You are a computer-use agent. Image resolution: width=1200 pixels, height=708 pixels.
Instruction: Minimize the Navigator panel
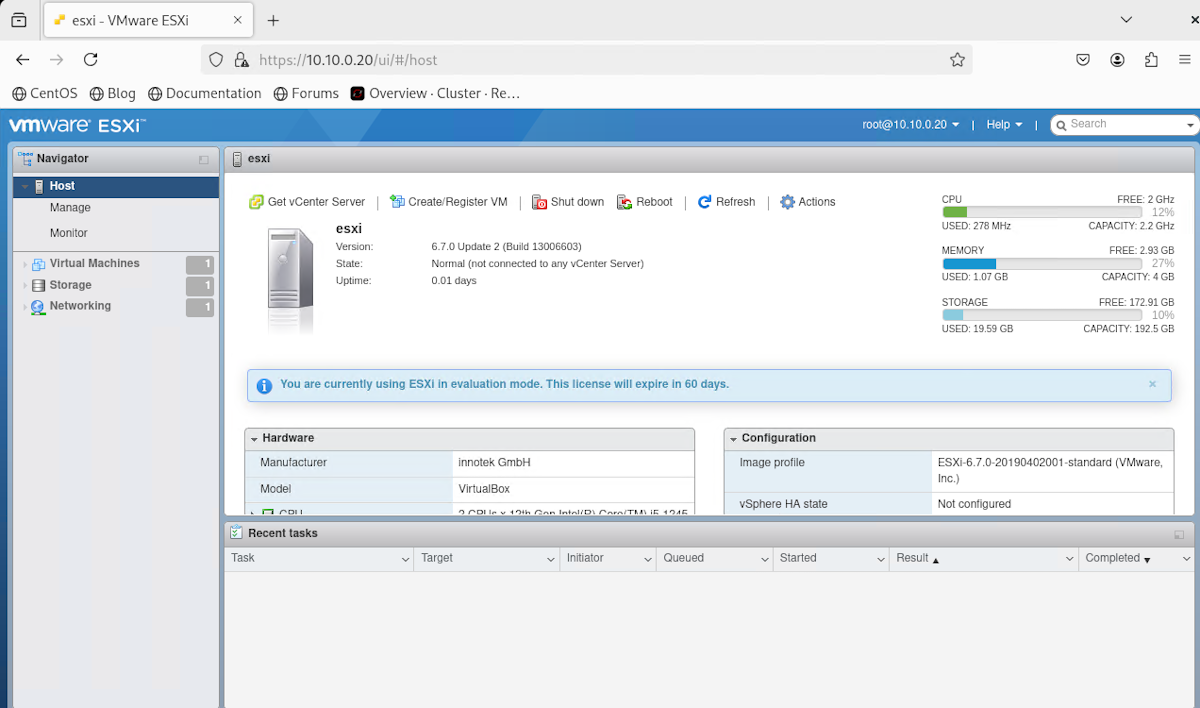tap(204, 160)
